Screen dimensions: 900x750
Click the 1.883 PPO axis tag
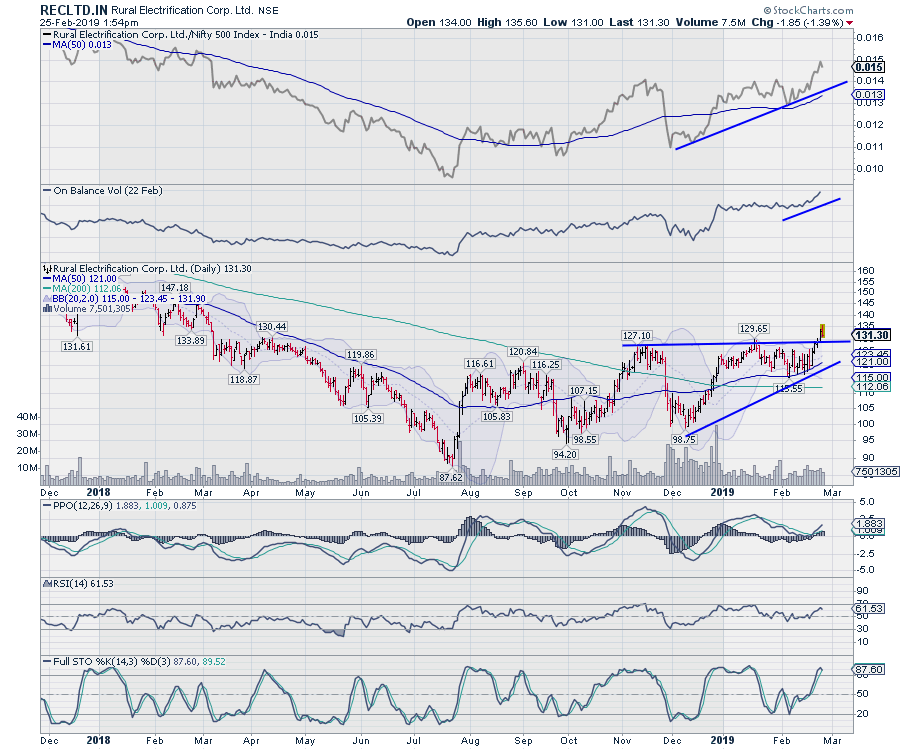click(x=868, y=523)
